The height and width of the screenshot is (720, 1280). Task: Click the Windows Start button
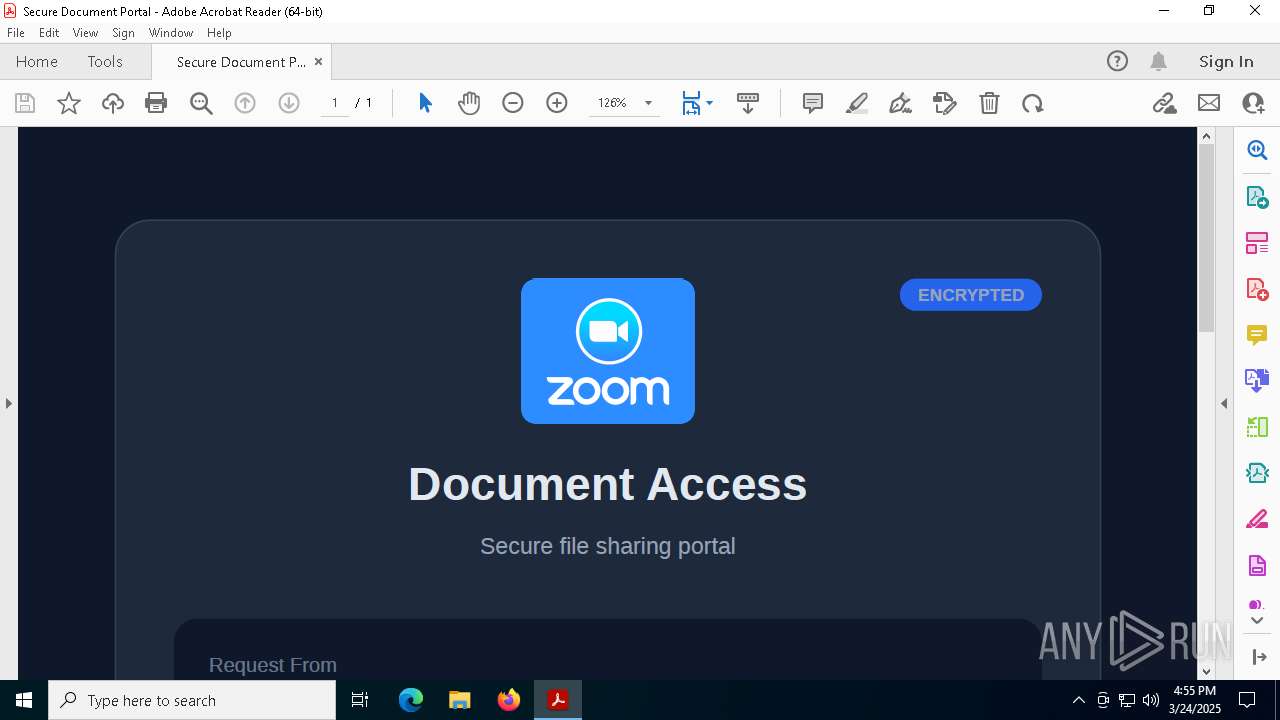tap(24, 700)
